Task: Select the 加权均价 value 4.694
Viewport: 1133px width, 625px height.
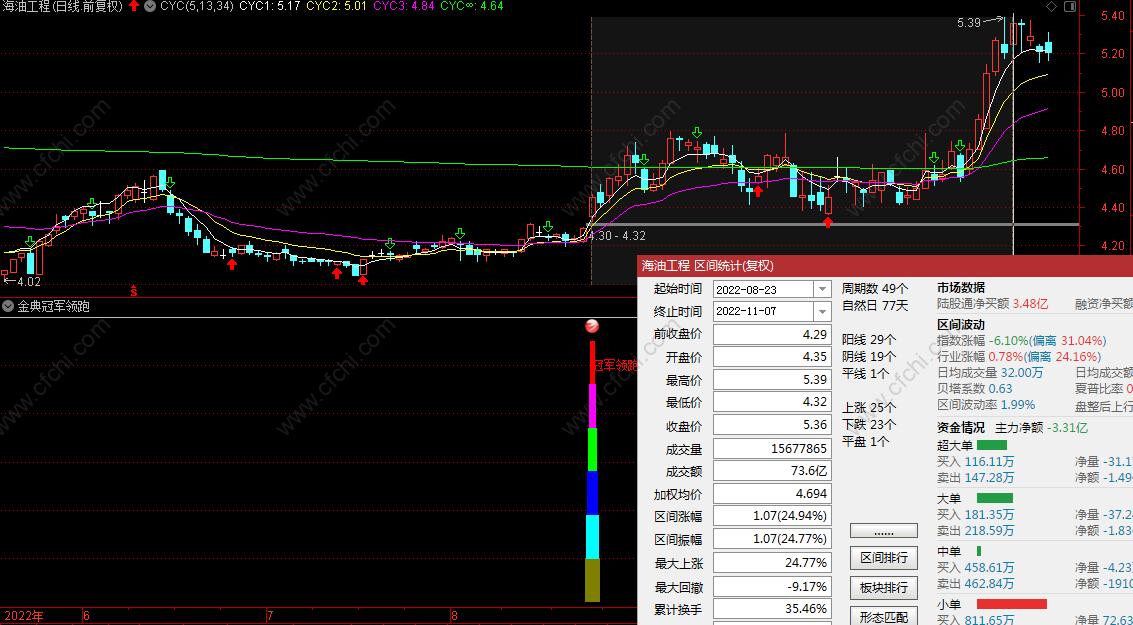Action: coord(772,494)
